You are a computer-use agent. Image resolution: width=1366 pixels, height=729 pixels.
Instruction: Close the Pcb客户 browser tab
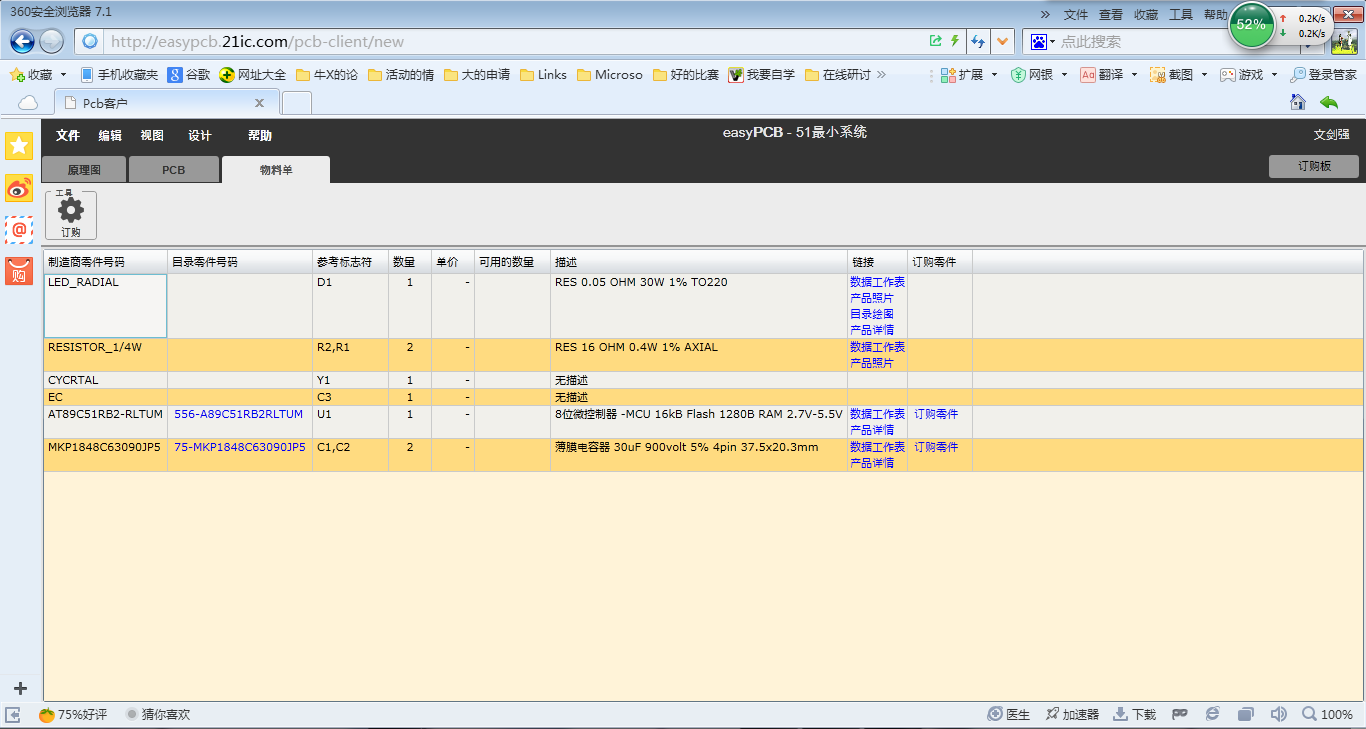pos(259,103)
